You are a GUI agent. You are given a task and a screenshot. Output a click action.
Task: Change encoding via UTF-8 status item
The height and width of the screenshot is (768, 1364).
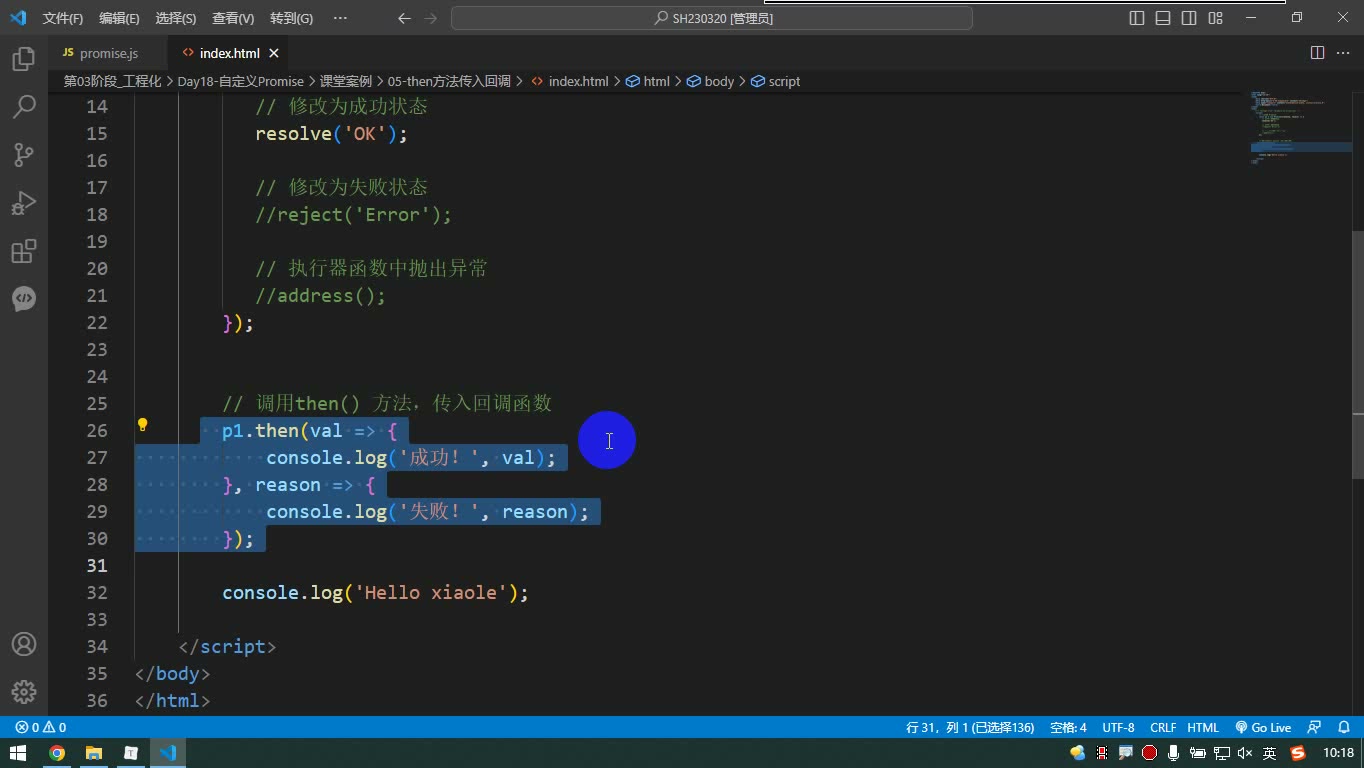[1118, 728]
